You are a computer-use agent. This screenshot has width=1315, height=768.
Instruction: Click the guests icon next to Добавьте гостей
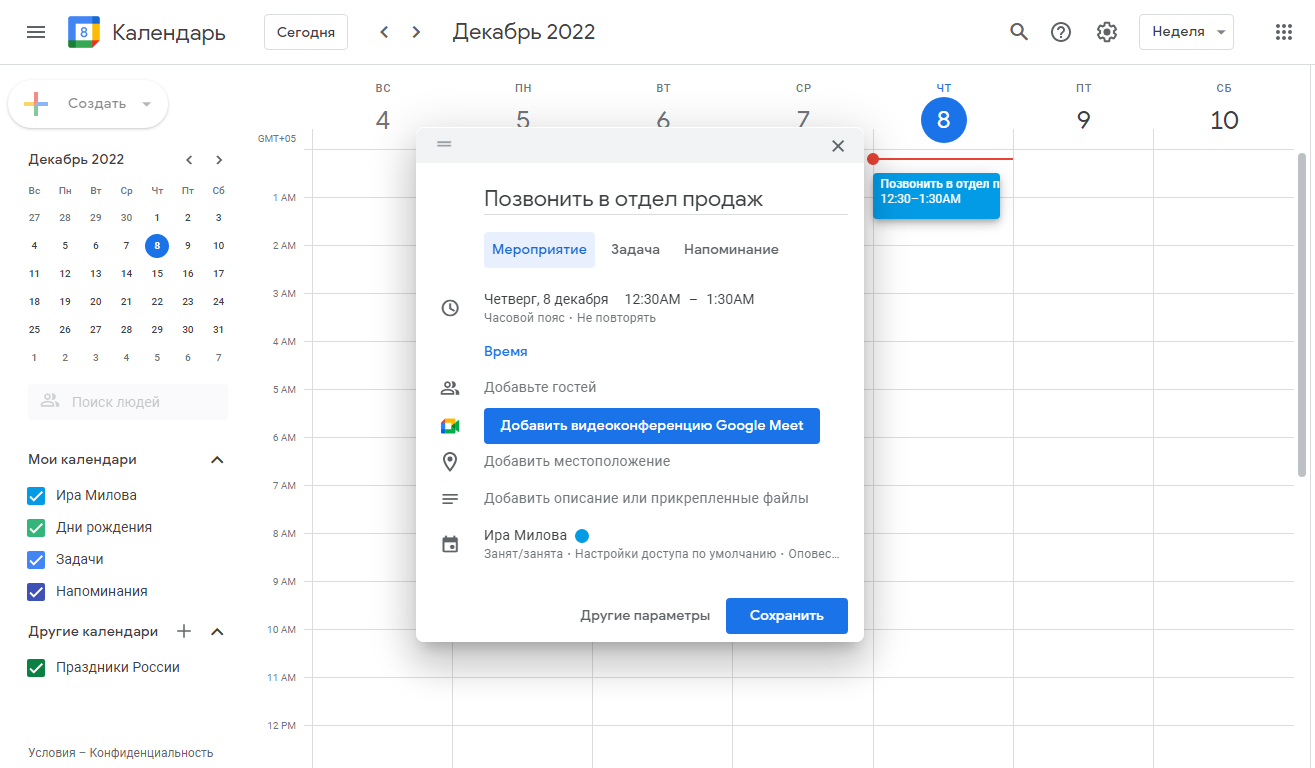coord(450,386)
